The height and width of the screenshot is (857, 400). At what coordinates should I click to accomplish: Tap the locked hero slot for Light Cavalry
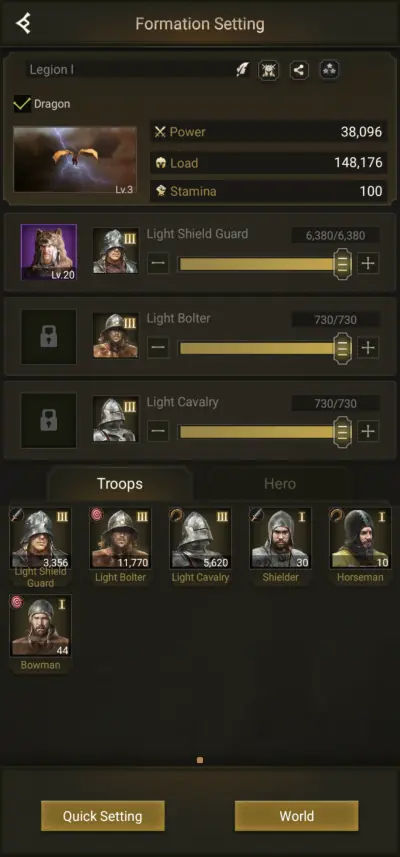click(49, 421)
